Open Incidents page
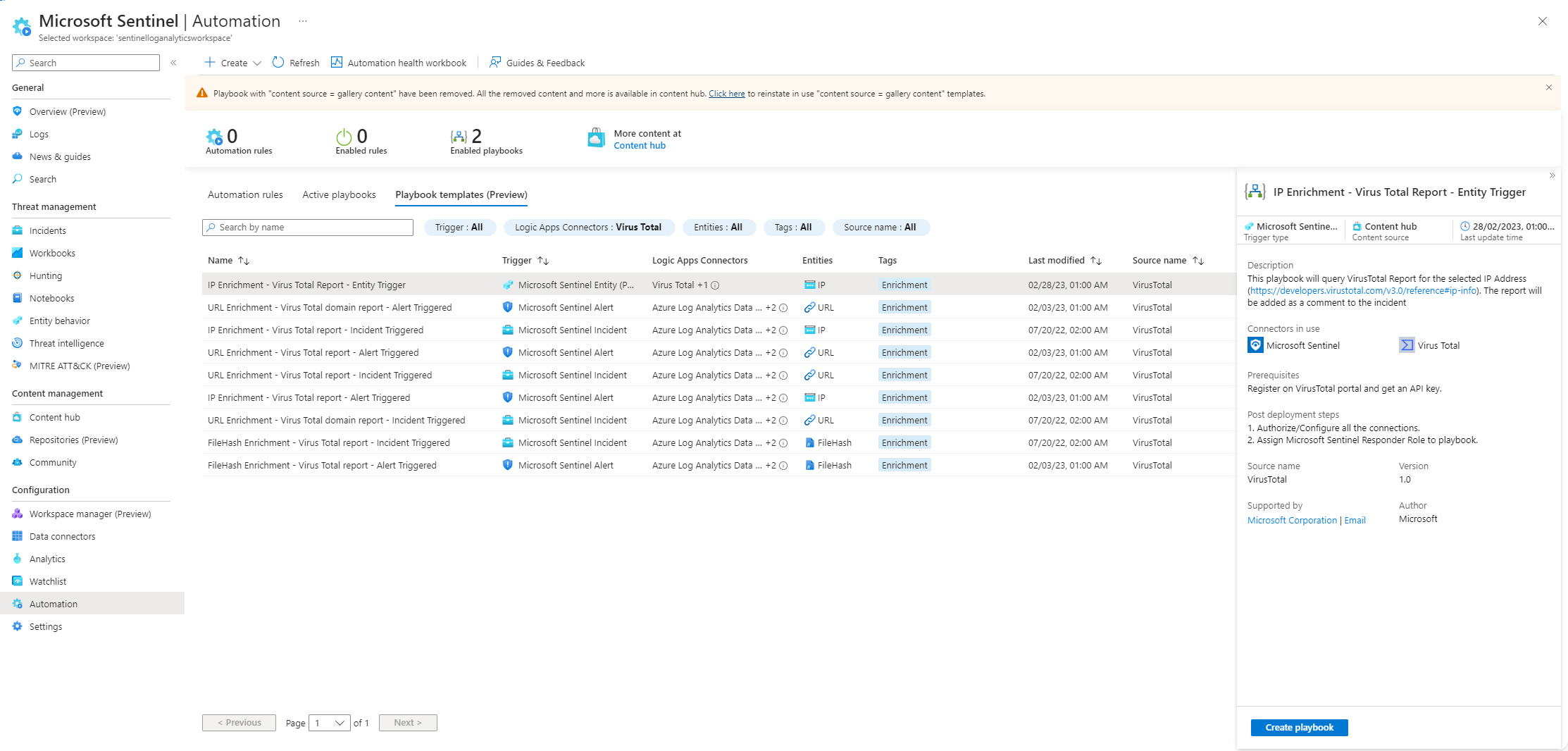Screen dimensions: 1568x751 [x=47, y=230]
